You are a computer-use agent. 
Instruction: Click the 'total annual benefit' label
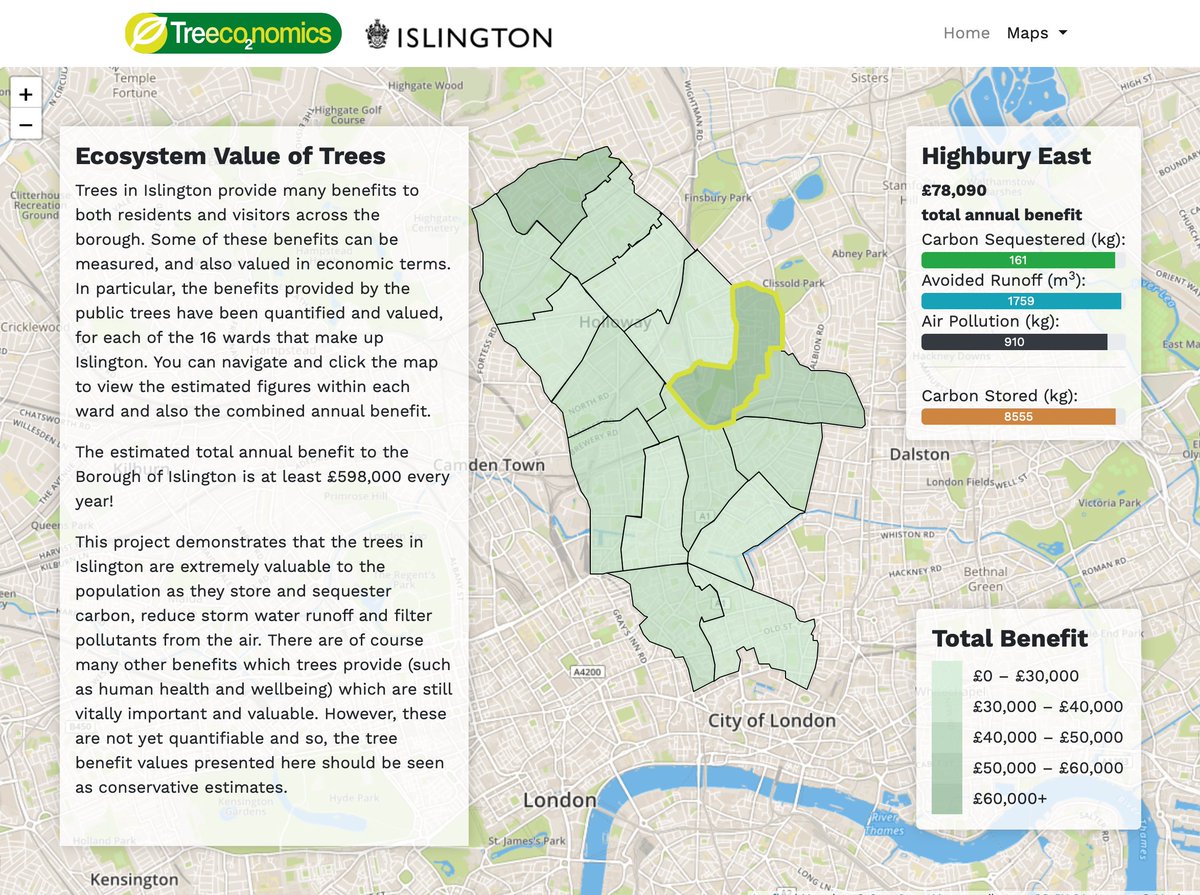click(x=1001, y=215)
